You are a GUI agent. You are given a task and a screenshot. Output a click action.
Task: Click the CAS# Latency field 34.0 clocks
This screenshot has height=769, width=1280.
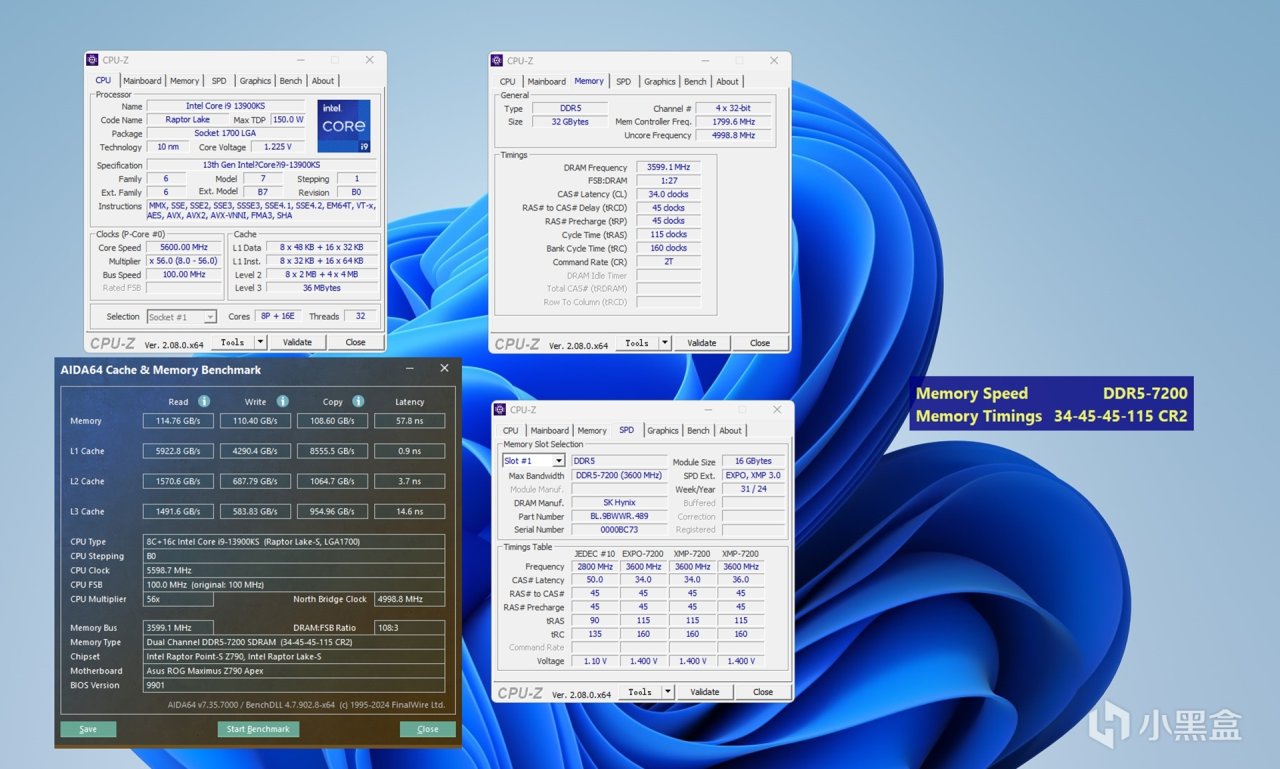coord(669,194)
